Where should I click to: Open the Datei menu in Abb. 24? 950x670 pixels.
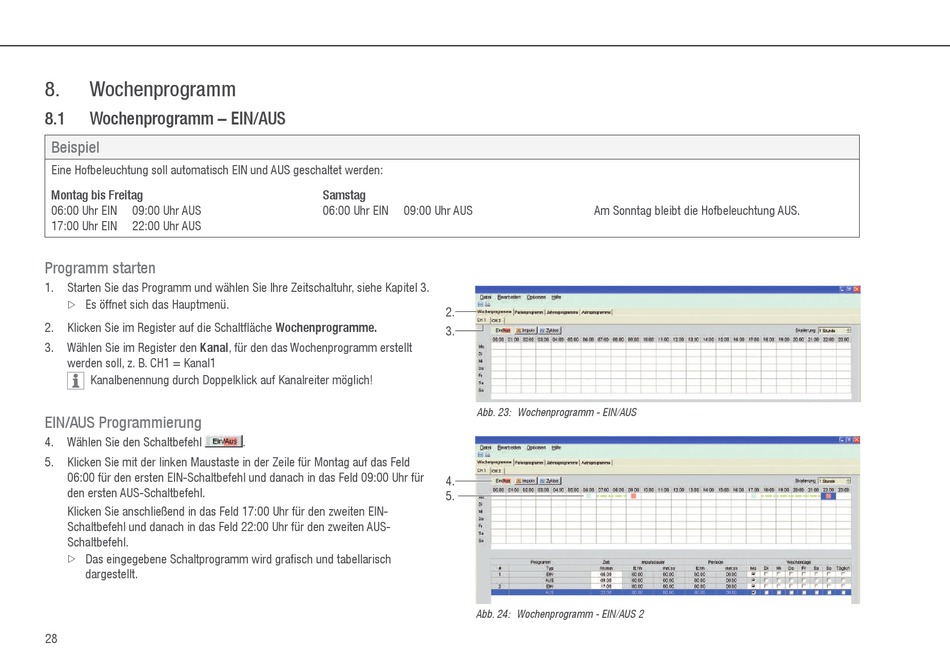pyautogui.click(x=486, y=448)
